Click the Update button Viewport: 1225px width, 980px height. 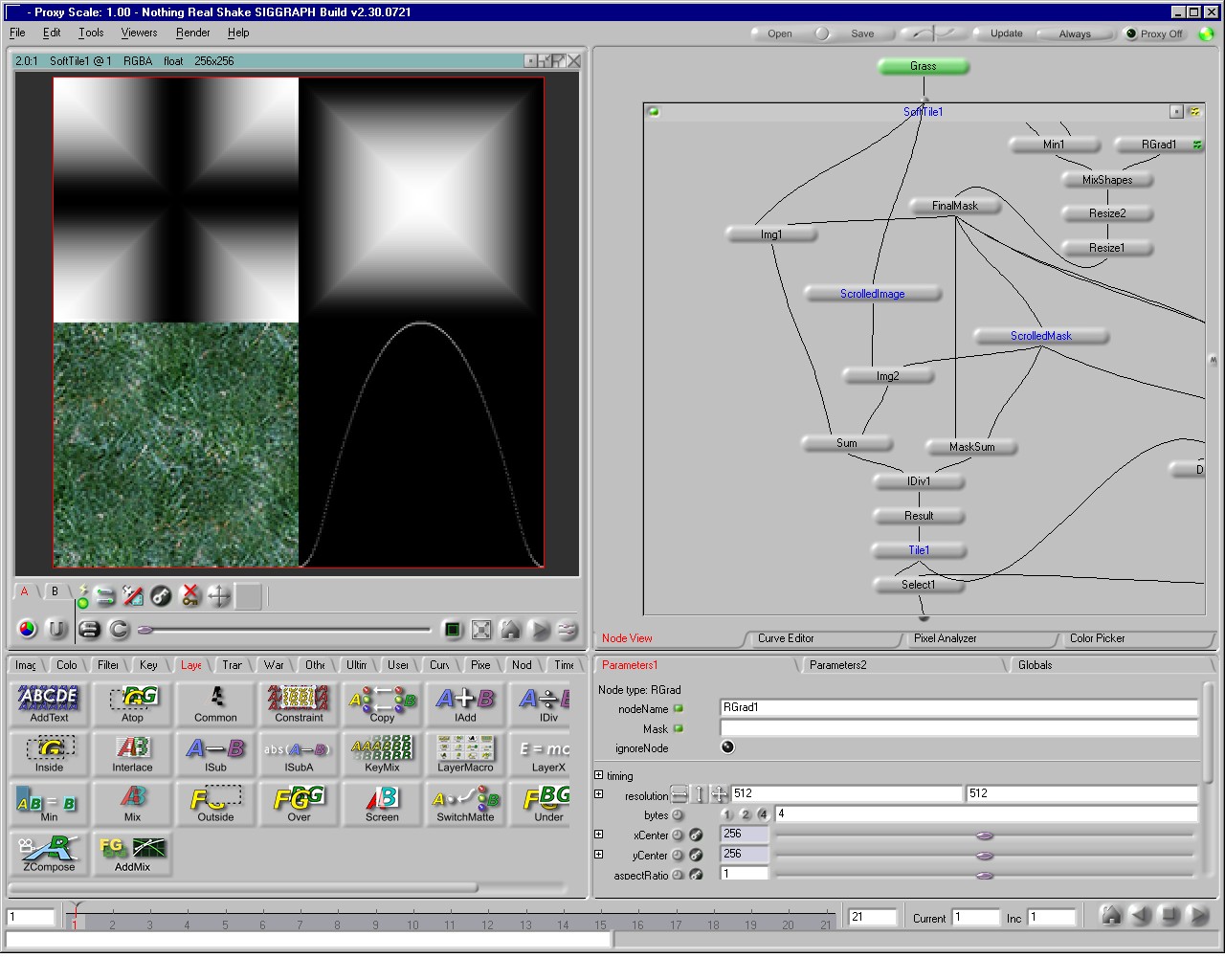[x=1006, y=33]
